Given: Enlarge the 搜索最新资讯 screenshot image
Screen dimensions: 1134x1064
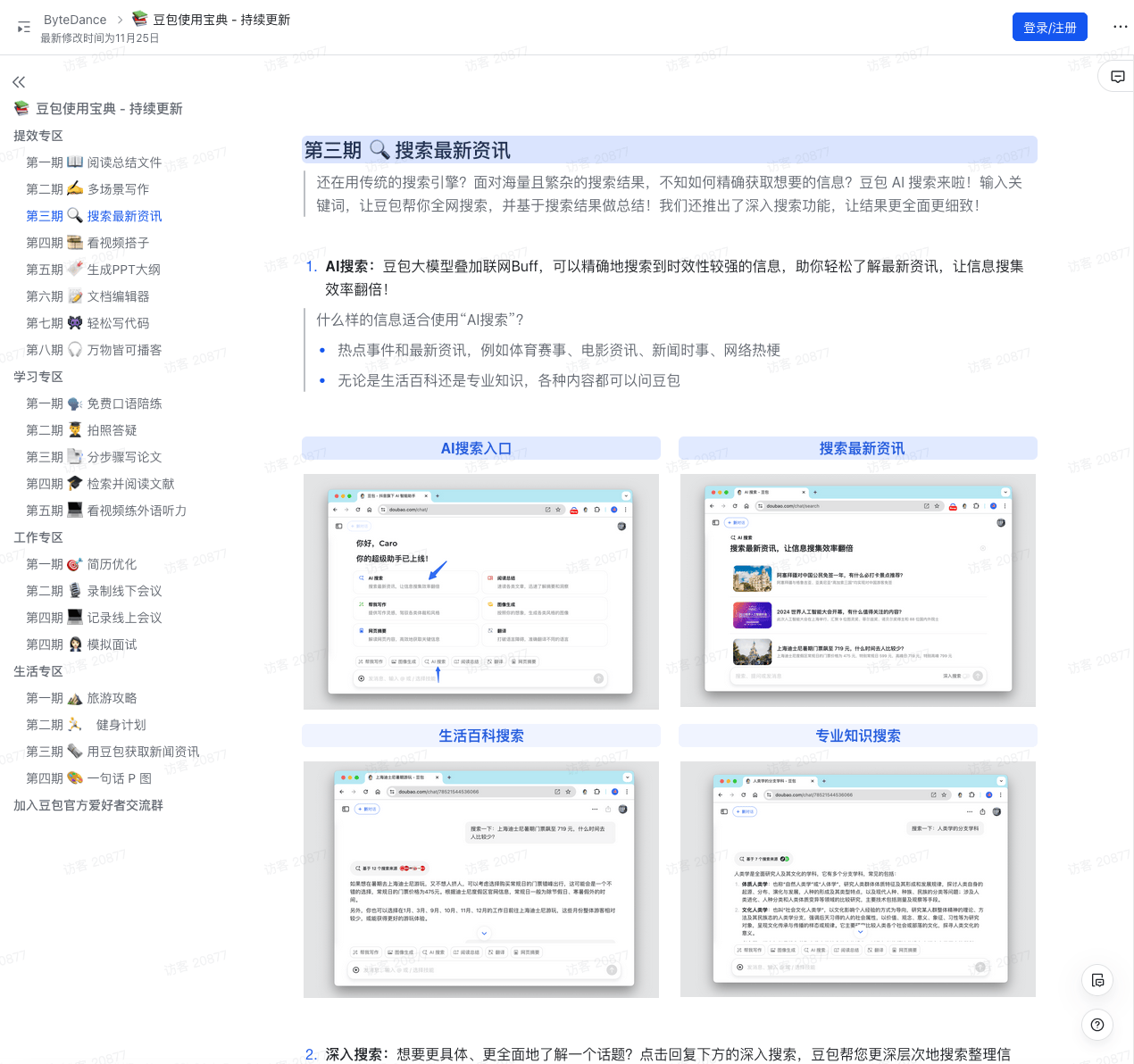Looking at the screenshot, I should pyautogui.click(x=858, y=591).
